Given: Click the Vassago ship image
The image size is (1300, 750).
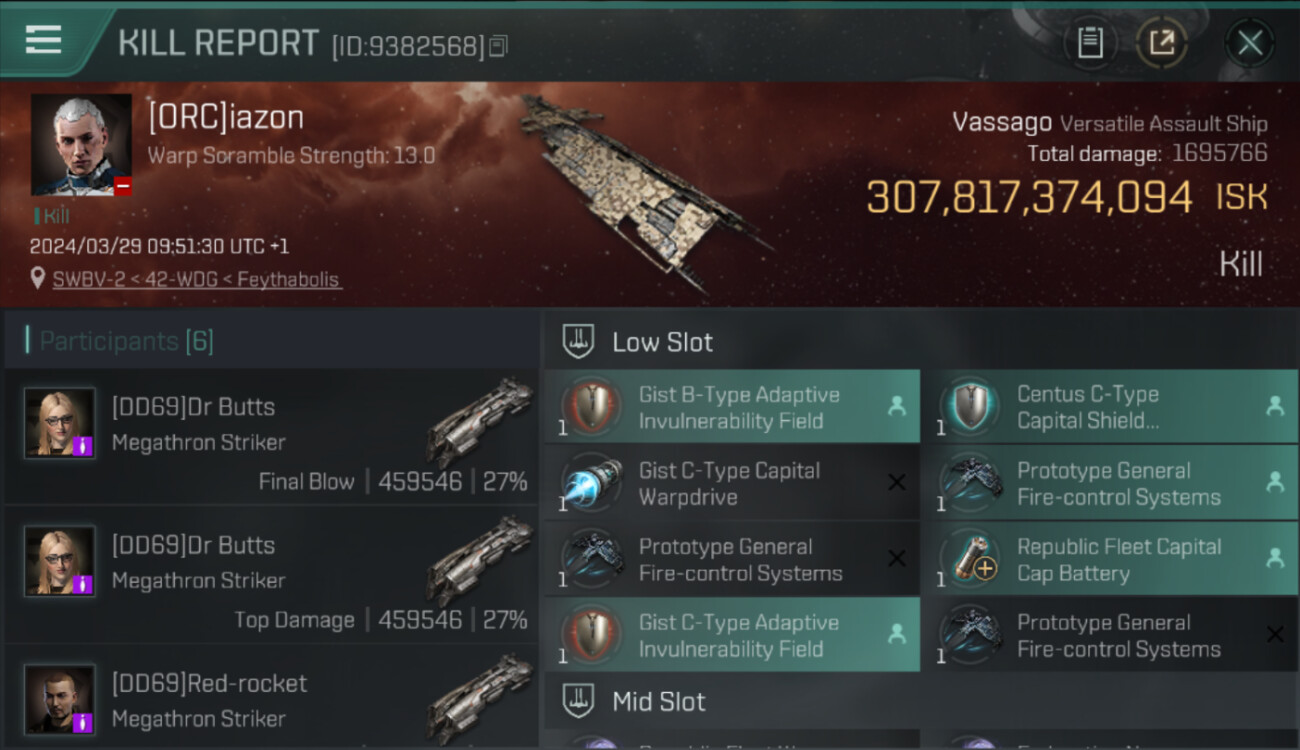Looking at the screenshot, I should (x=645, y=190).
